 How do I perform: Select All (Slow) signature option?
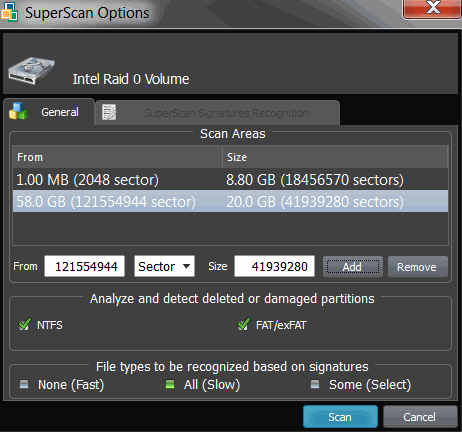coord(170,384)
